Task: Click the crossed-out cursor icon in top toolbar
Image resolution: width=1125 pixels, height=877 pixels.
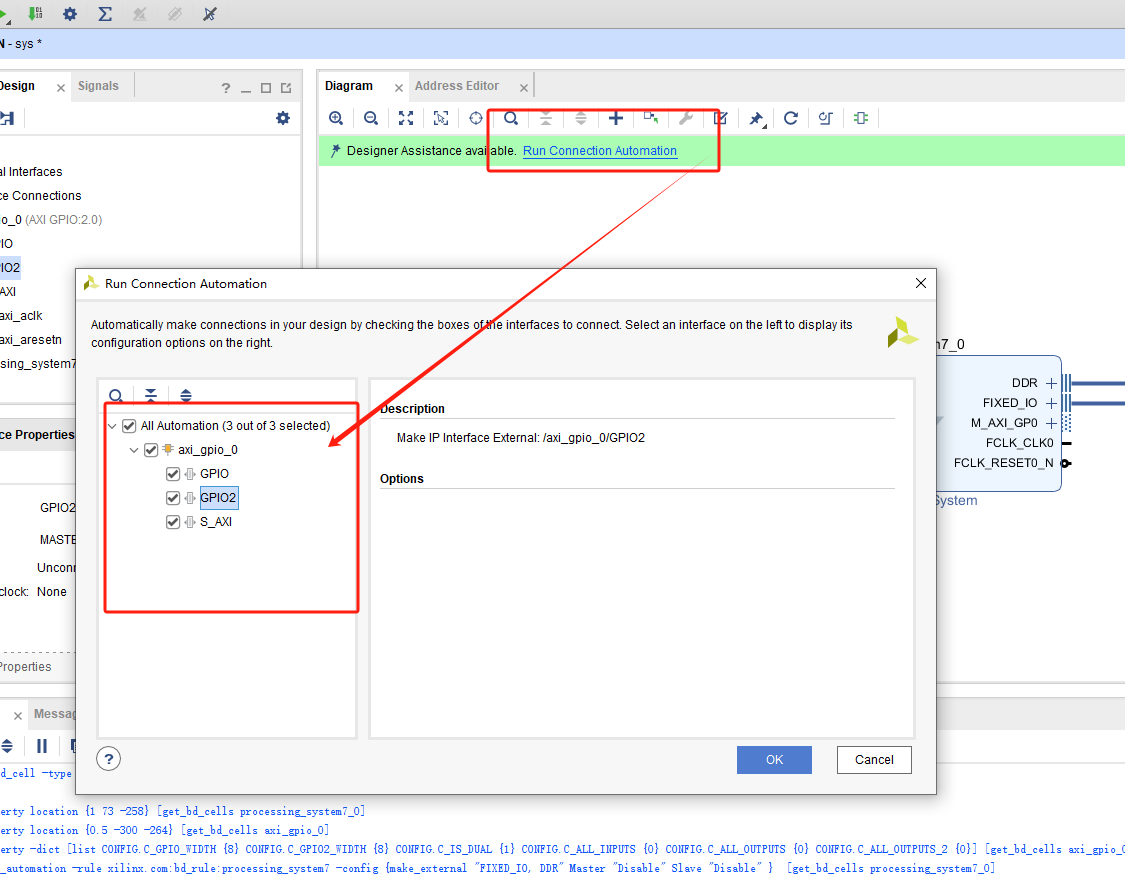Action: point(210,14)
